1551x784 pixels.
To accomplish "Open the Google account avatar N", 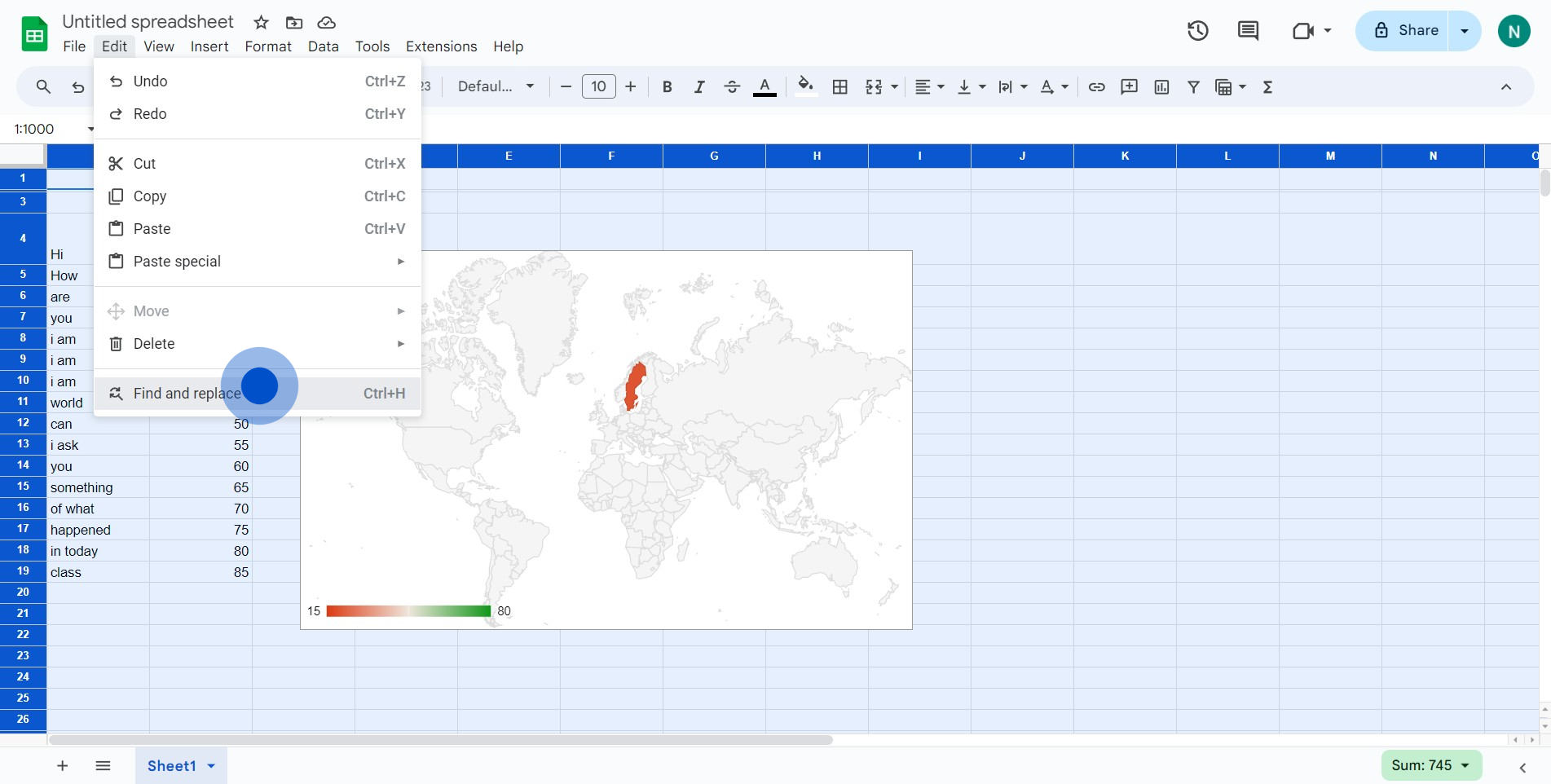I will click(1514, 31).
